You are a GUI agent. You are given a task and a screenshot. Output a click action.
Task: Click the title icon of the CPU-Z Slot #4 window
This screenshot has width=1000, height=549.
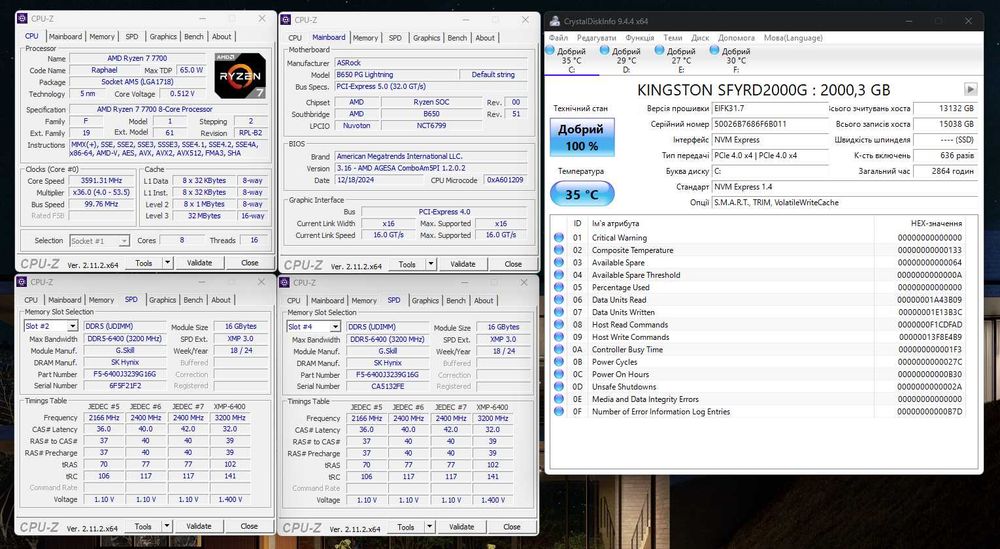click(x=284, y=282)
